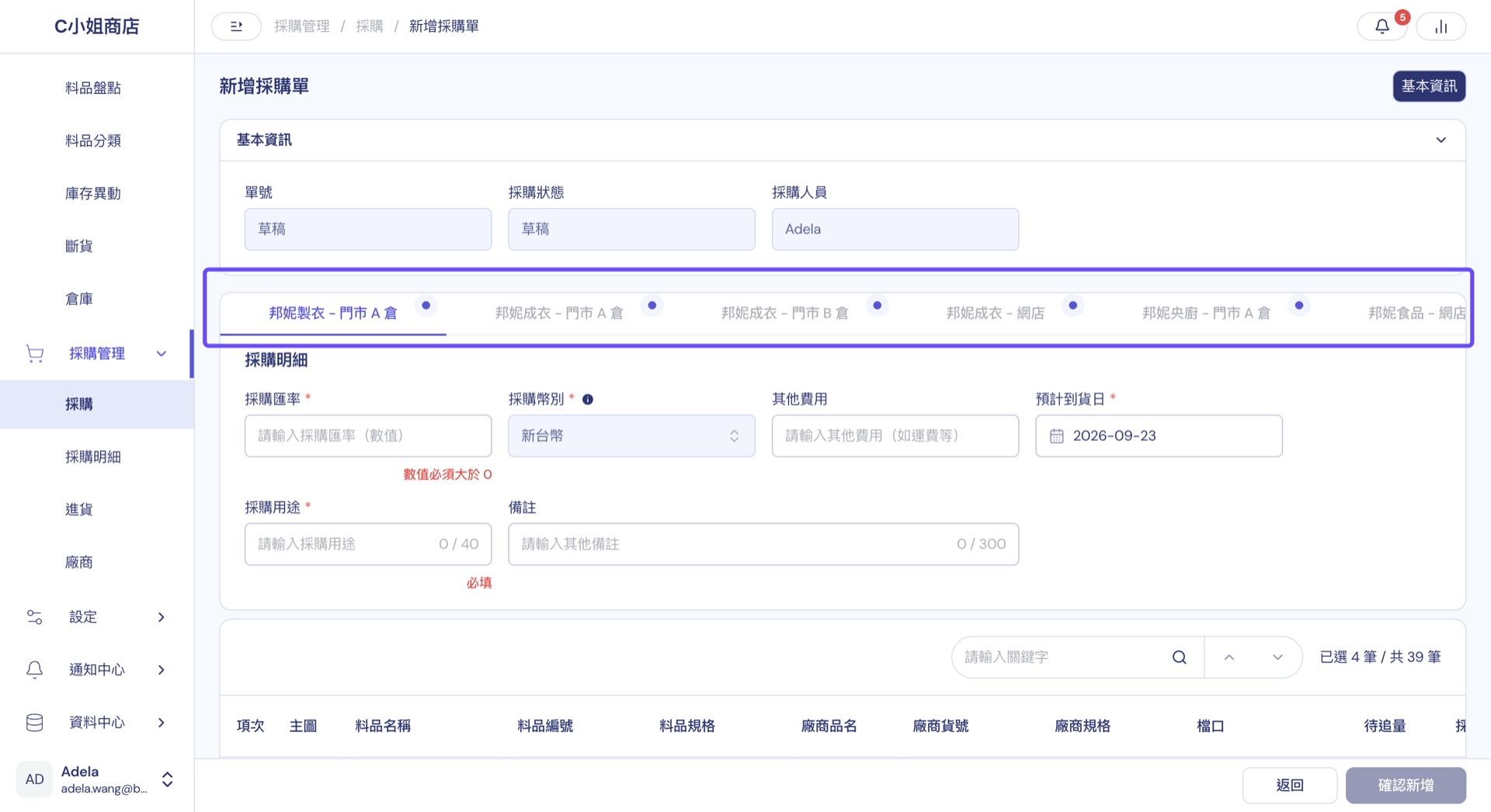Switch to 邦妮成衣 - 門市 B 倉 tab
Image resolution: width=1491 pixels, height=812 pixels.
coord(784,314)
